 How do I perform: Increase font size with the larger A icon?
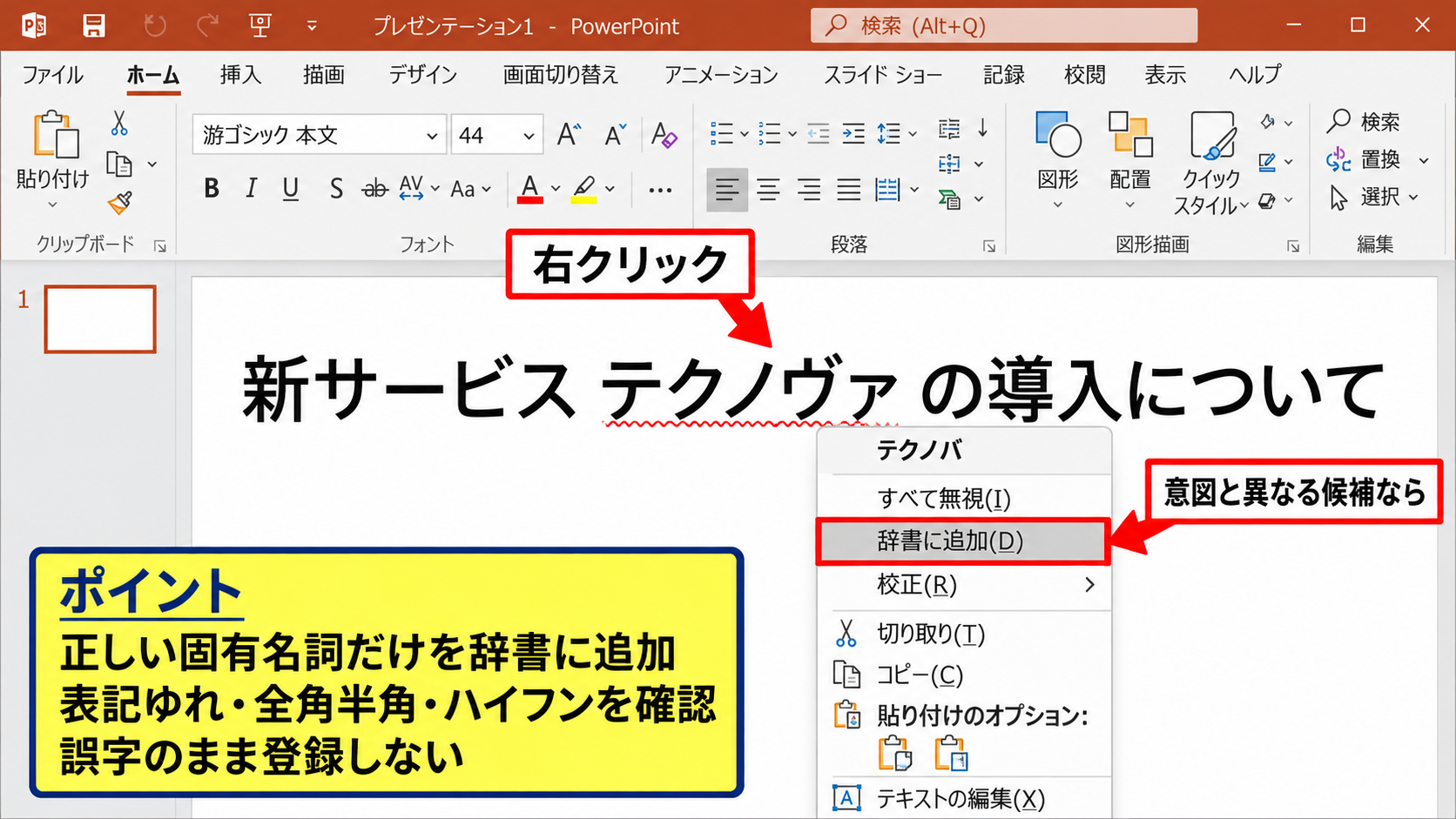point(569,135)
